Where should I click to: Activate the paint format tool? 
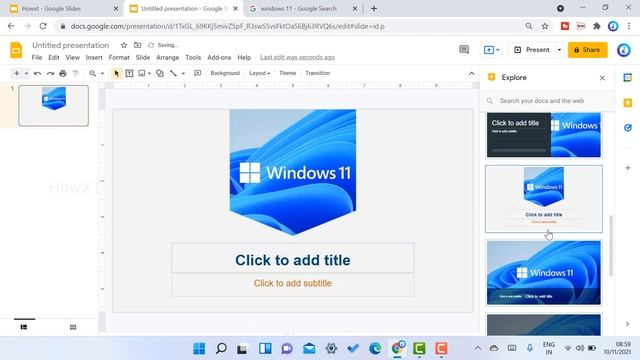coord(76,73)
